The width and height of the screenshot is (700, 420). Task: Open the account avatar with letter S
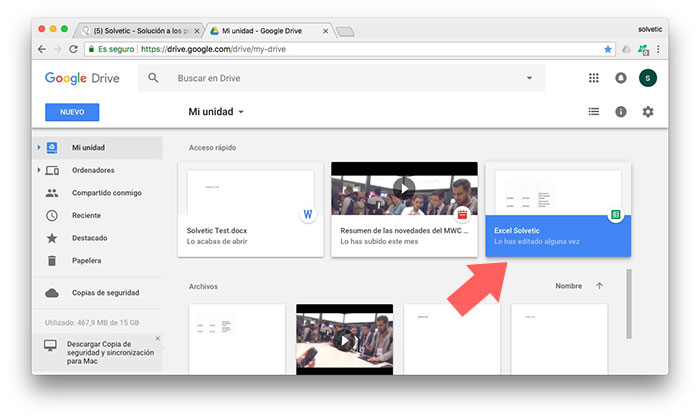[647, 78]
